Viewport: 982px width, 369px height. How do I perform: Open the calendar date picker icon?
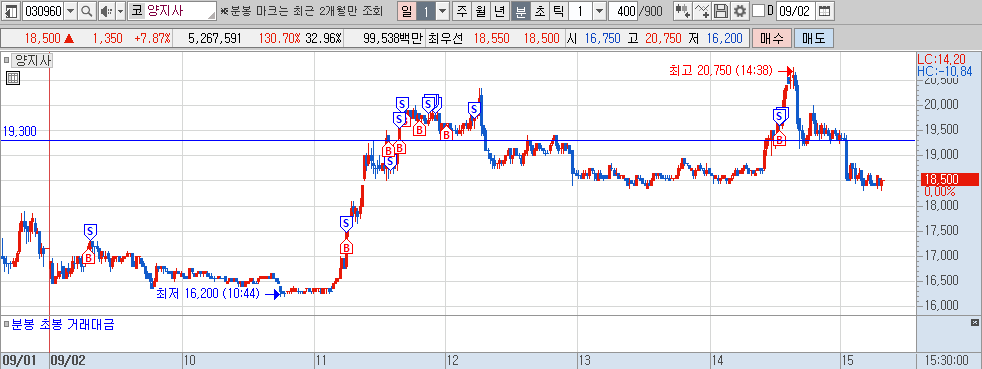tap(825, 11)
